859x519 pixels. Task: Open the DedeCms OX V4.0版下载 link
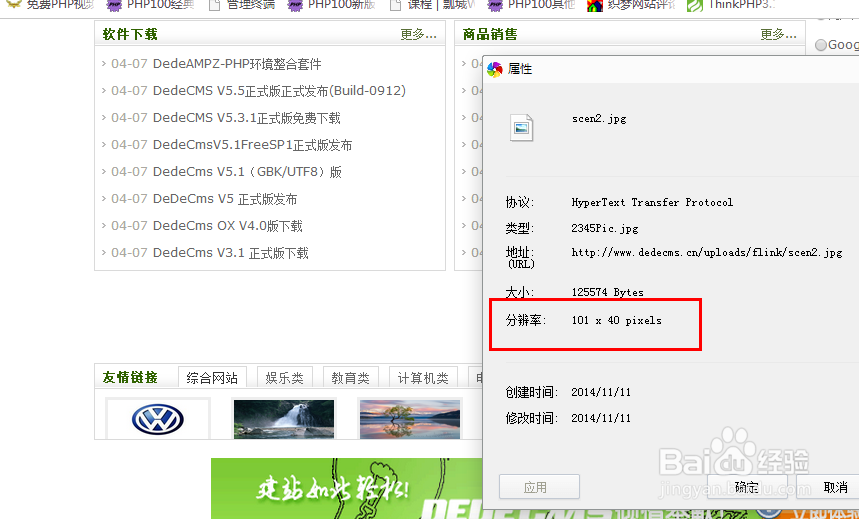(227, 225)
